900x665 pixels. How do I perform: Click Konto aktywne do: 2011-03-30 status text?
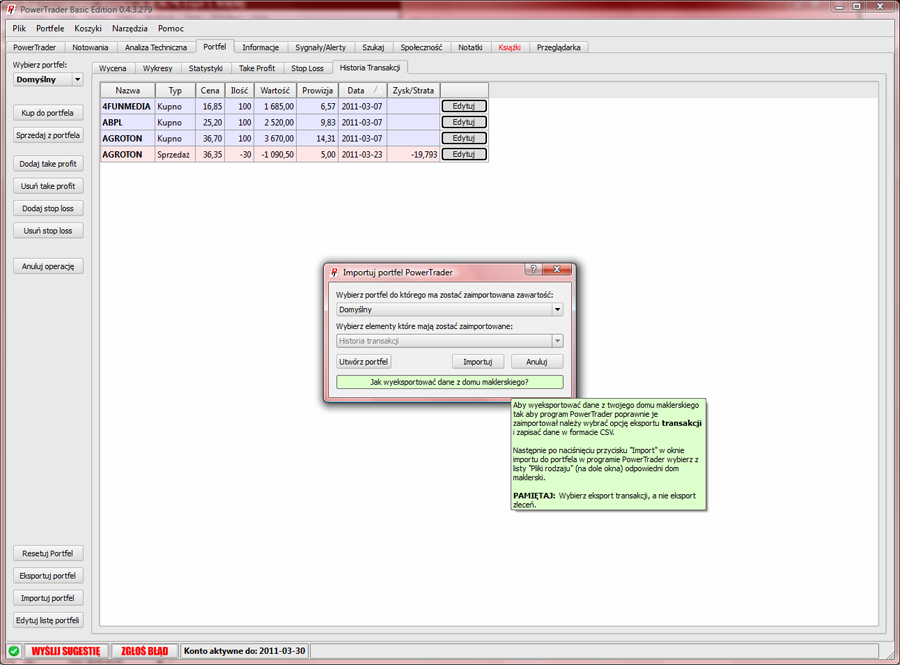pyautogui.click(x=245, y=651)
